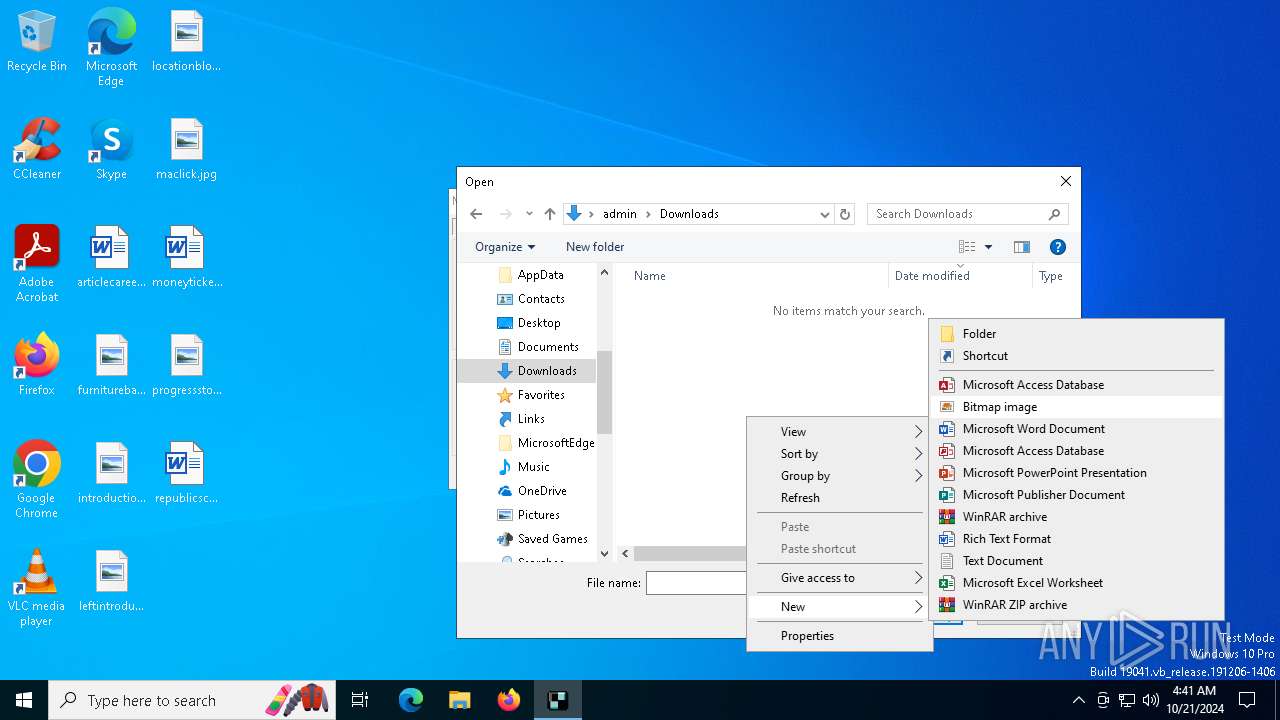Select the maclick.jpg desktop file

click(186, 150)
